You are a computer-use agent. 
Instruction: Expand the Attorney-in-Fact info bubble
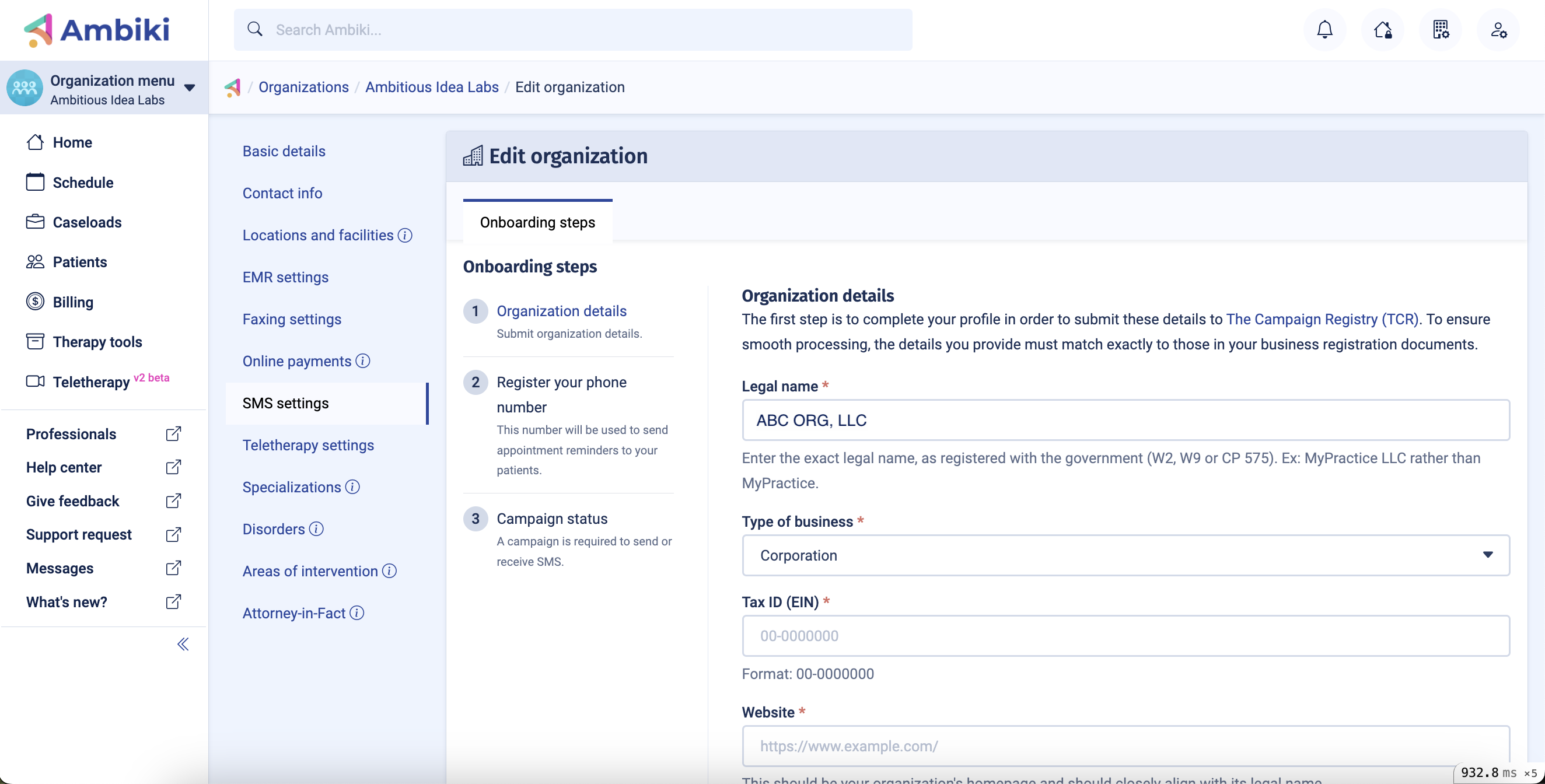click(x=358, y=613)
